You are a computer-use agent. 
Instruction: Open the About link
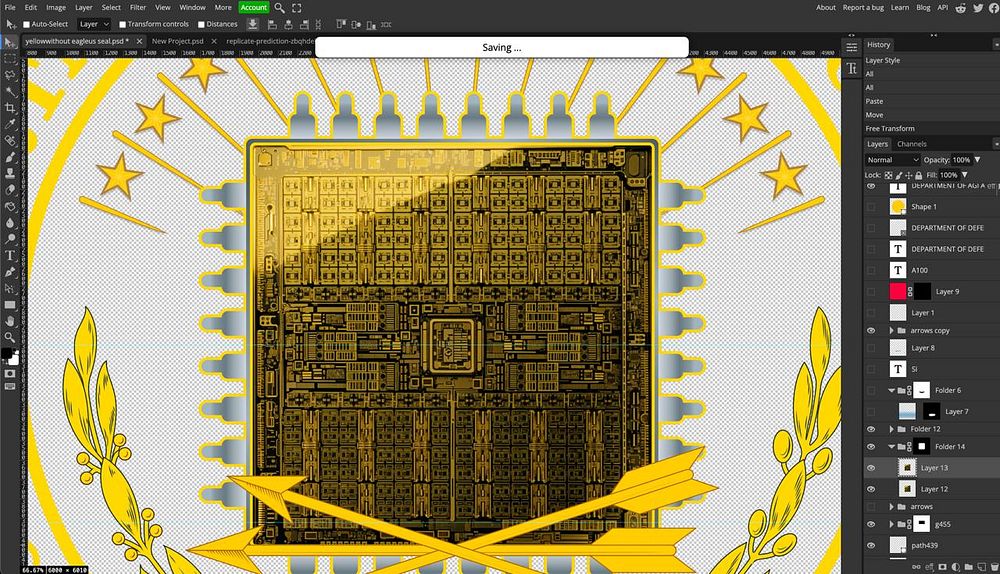coord(826,8)
